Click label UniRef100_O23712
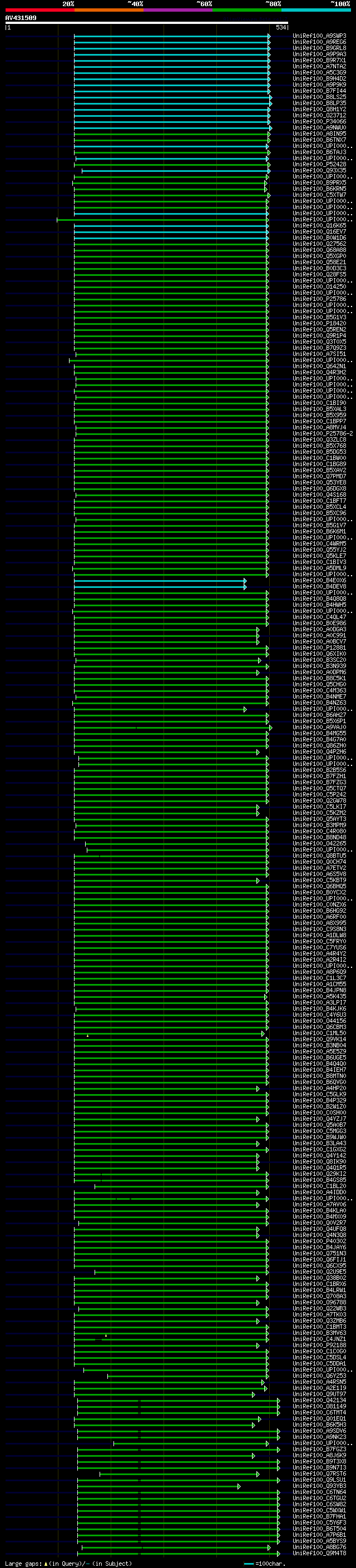Viewport: 356px width, 1568px height. tap(319, 116)
